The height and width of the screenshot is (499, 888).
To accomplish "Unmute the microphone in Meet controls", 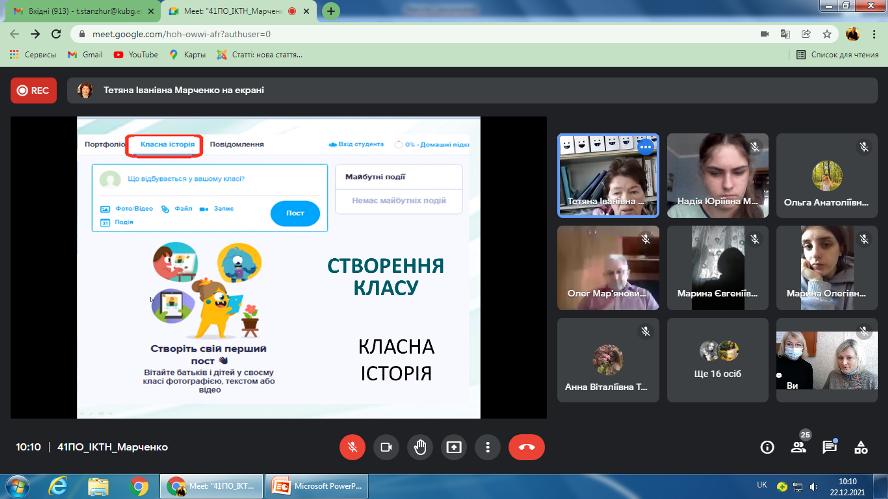I will [x=351, y=447].
